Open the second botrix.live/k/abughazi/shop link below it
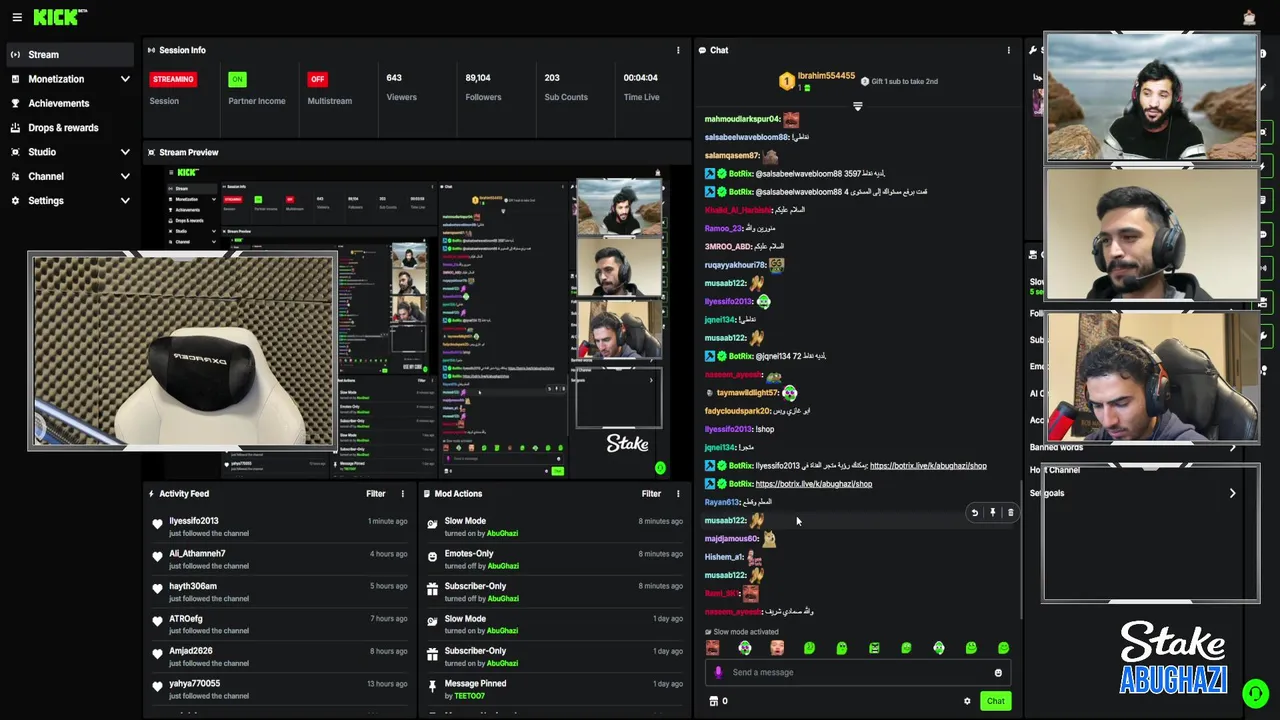The image size is (1280, 720). (x=814, y=484)
